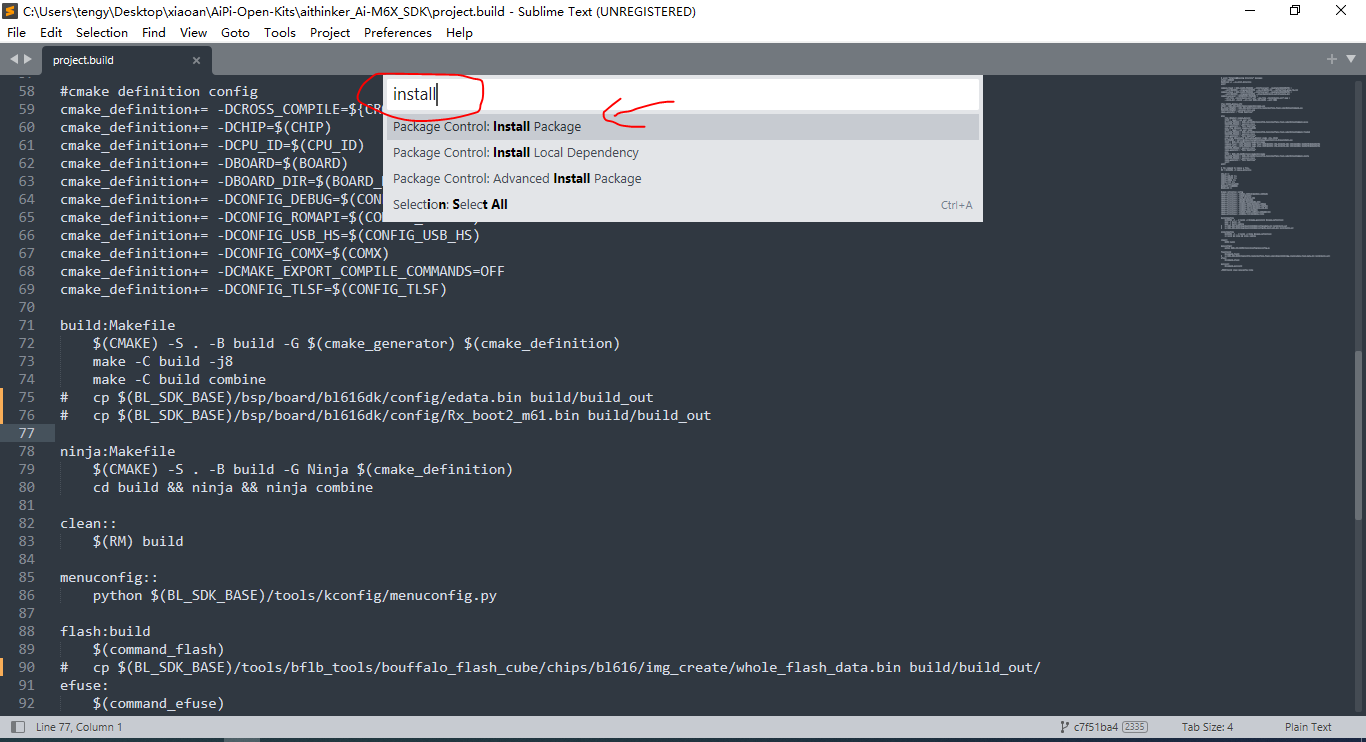Click the 2335 changes badge in status bar
The width and height of the screenshot is (1366, 742).
click(1136, 727)
